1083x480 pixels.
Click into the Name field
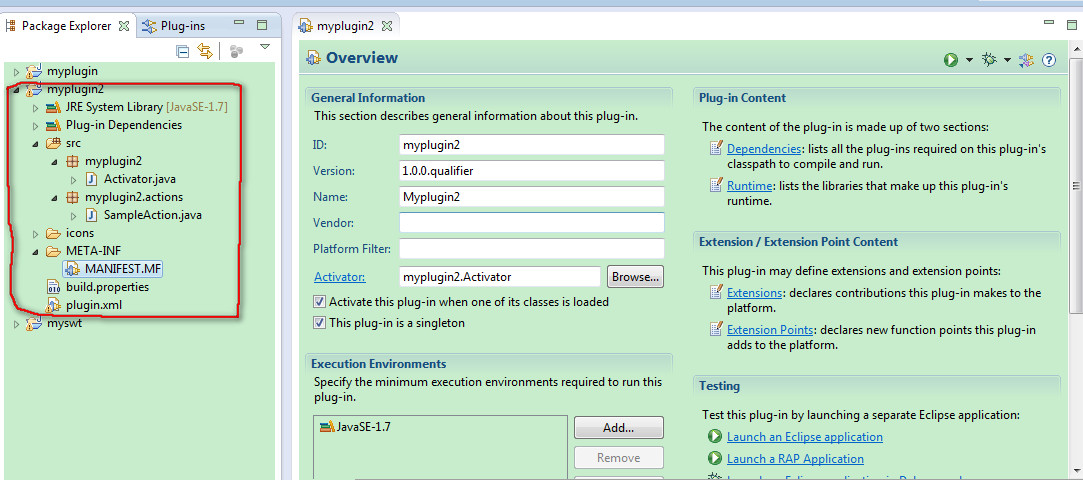pyautogui.click(x=532, y=197)
